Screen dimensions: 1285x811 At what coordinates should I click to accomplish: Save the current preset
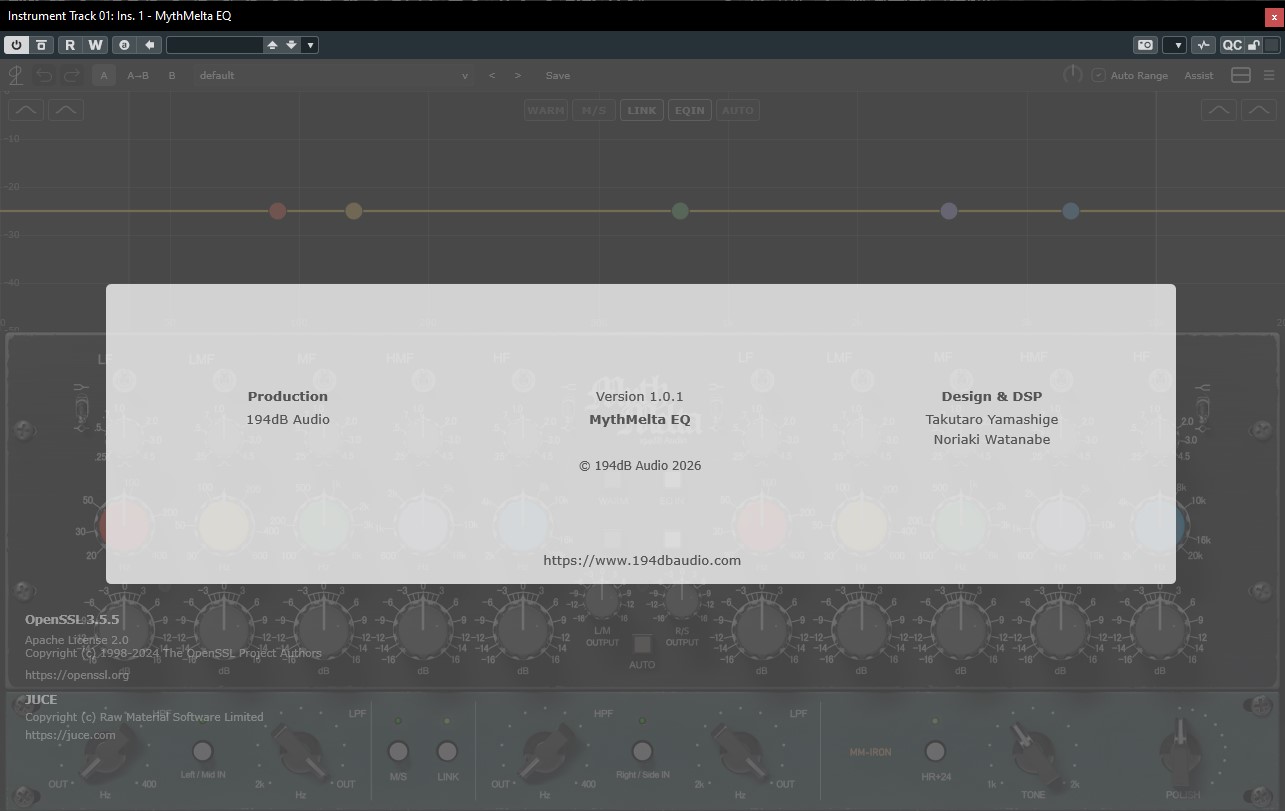tap(558, 75)
